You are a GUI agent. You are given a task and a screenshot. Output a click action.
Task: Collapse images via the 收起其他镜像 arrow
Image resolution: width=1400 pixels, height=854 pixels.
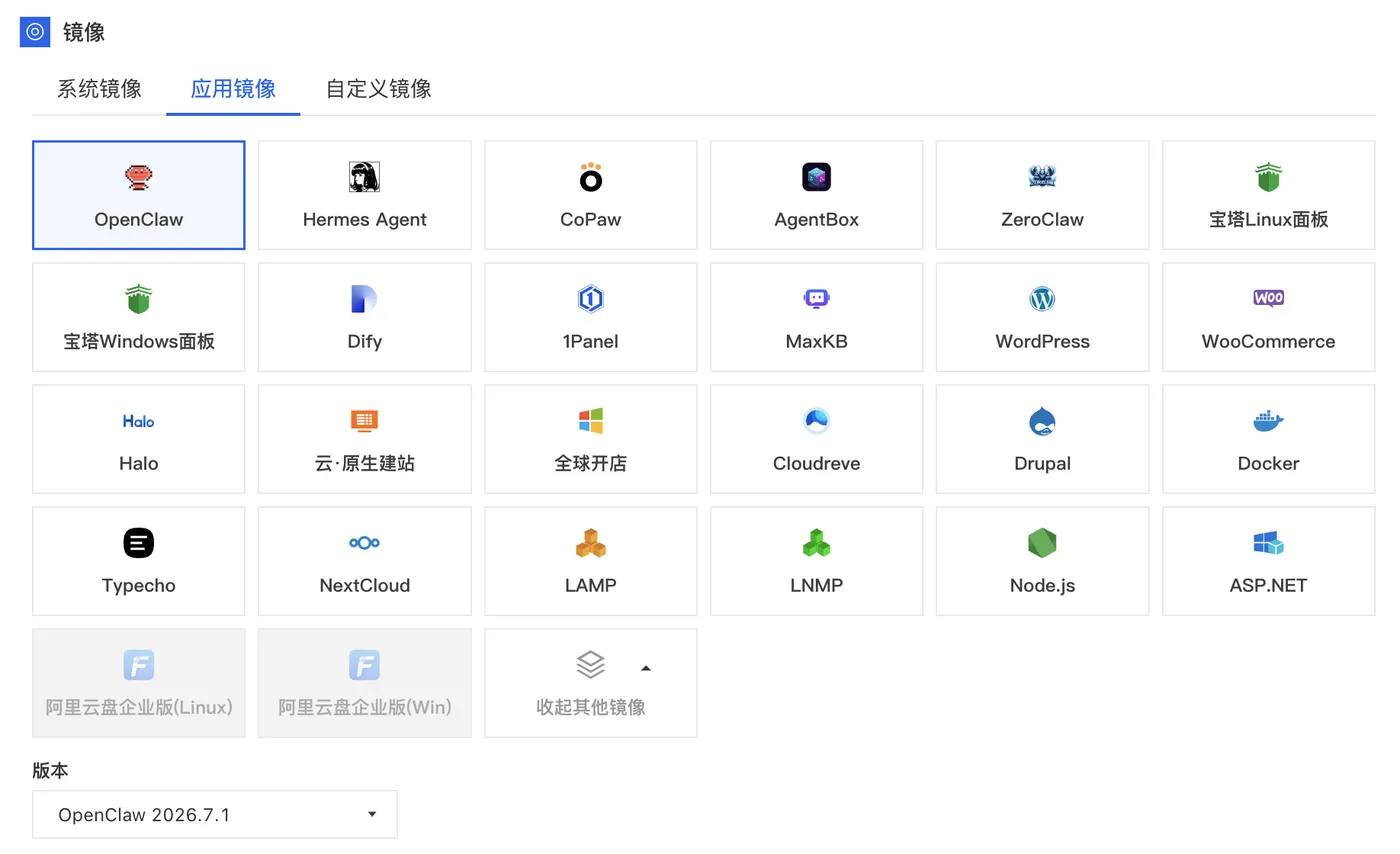point(646,668)
